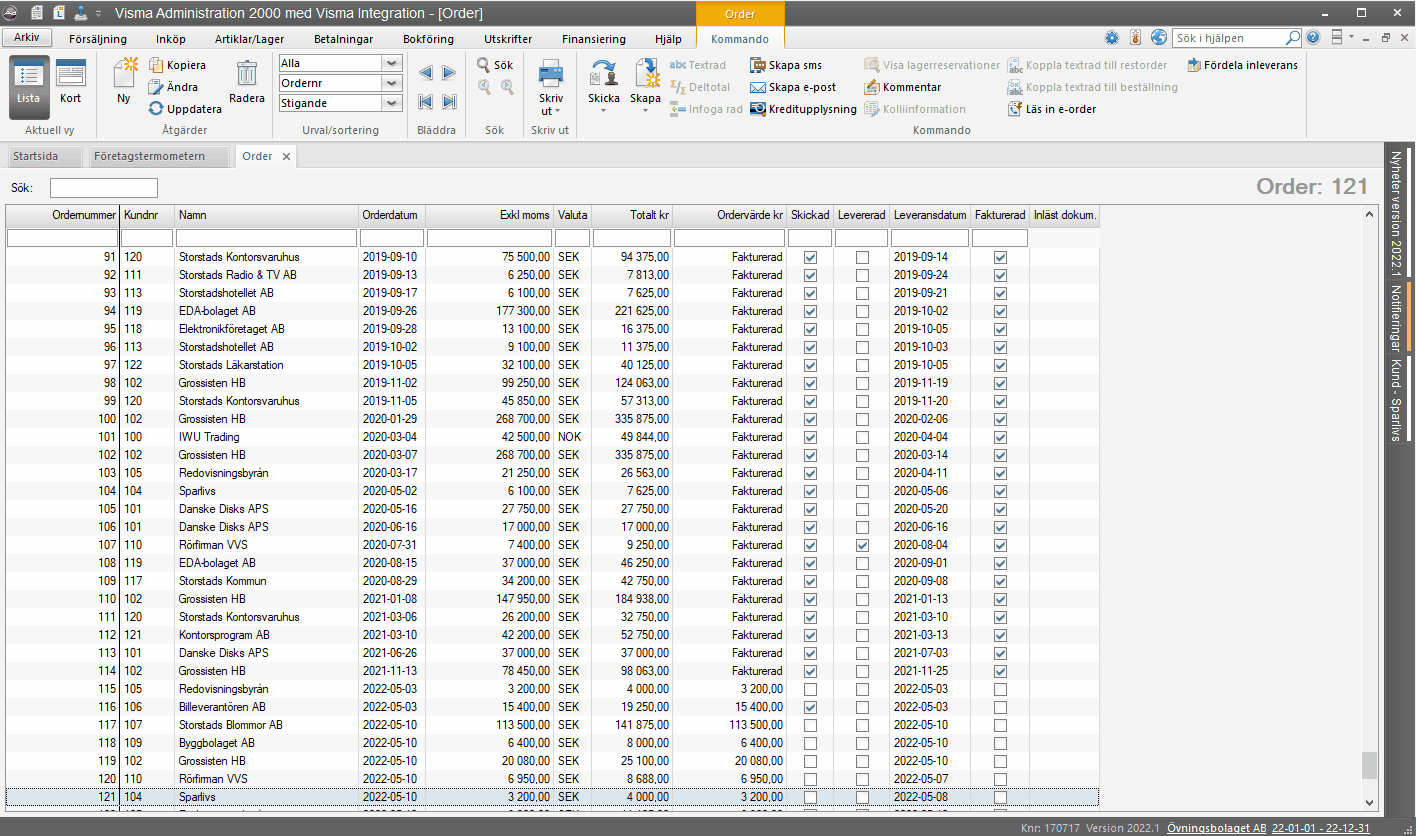Edit the order with Ändra
Screen dimensions: 1416x836
tap(174, 87)
